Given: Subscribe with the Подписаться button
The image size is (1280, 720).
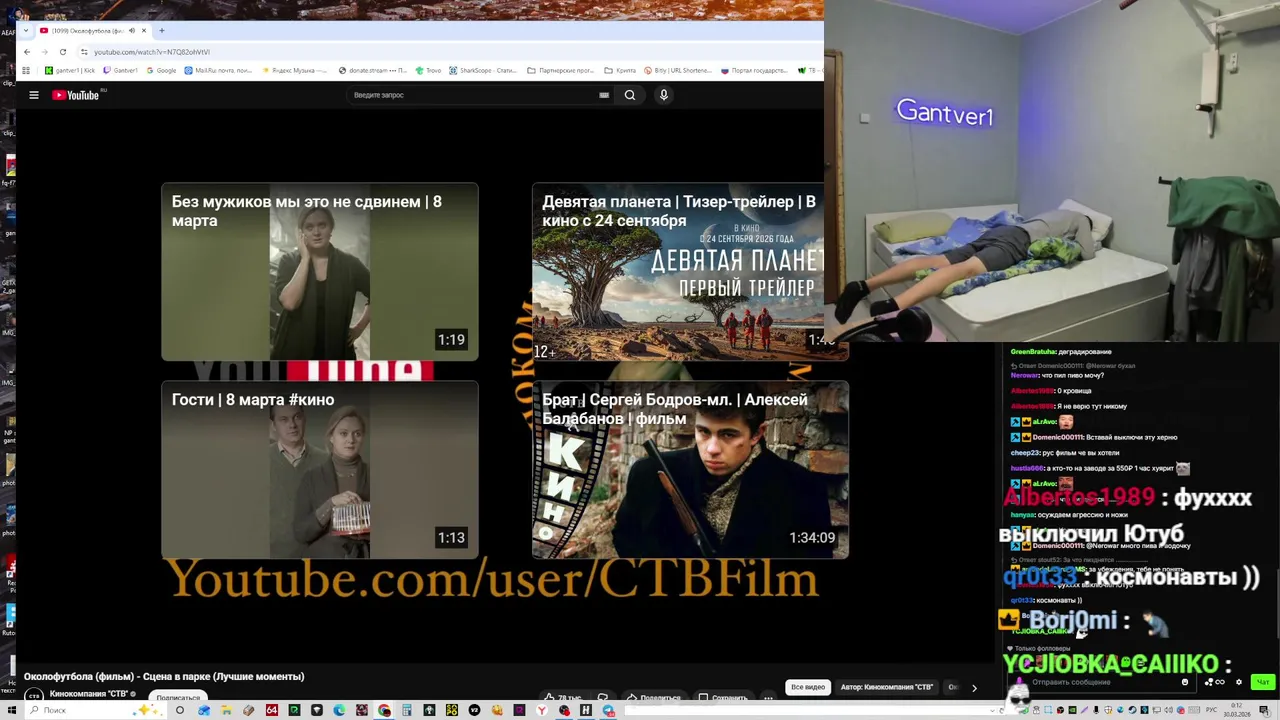Looking at the screenshot, I should [x=178, y=697].
